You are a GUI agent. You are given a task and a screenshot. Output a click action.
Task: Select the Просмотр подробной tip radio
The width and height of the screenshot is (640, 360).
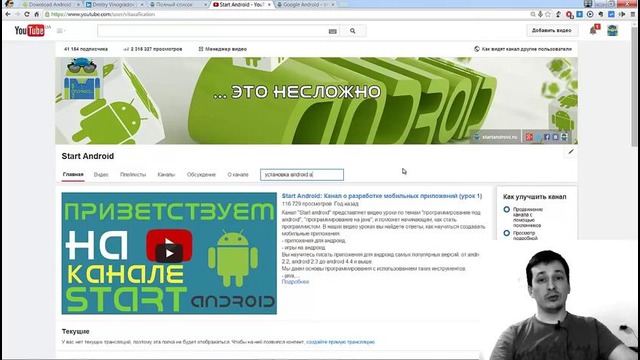[x=507, y=233]
